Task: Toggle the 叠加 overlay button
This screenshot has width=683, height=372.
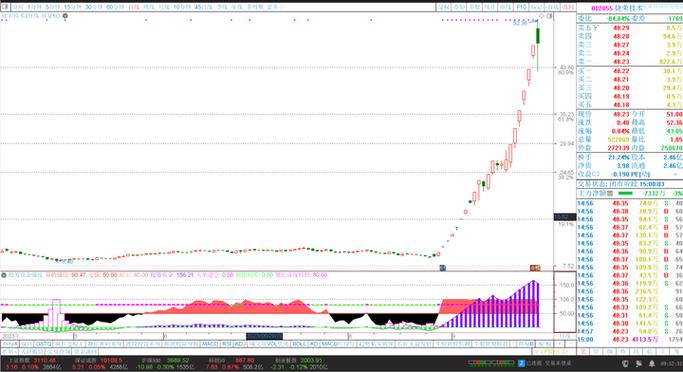Action: pyautogui.click(x=459, y=7)
